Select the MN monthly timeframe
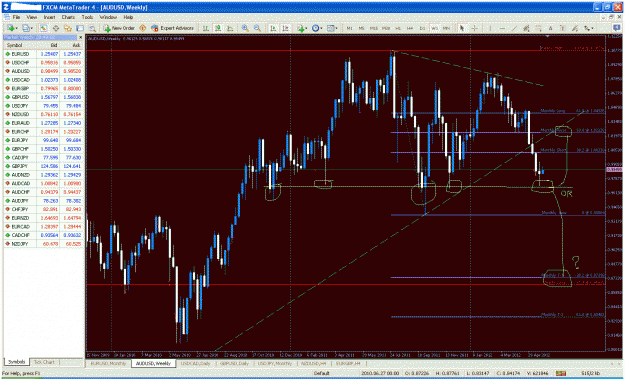The image size is (625, 379). point(446,28)
